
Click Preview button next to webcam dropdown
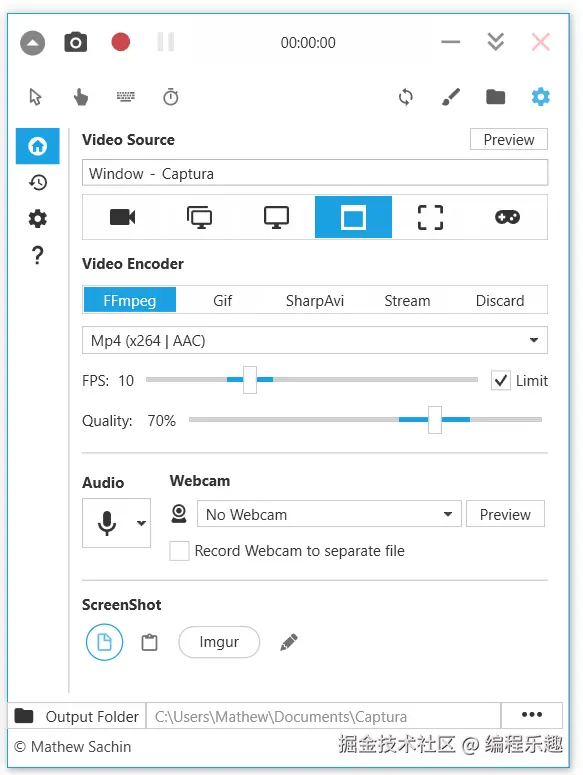click(505, 514)
